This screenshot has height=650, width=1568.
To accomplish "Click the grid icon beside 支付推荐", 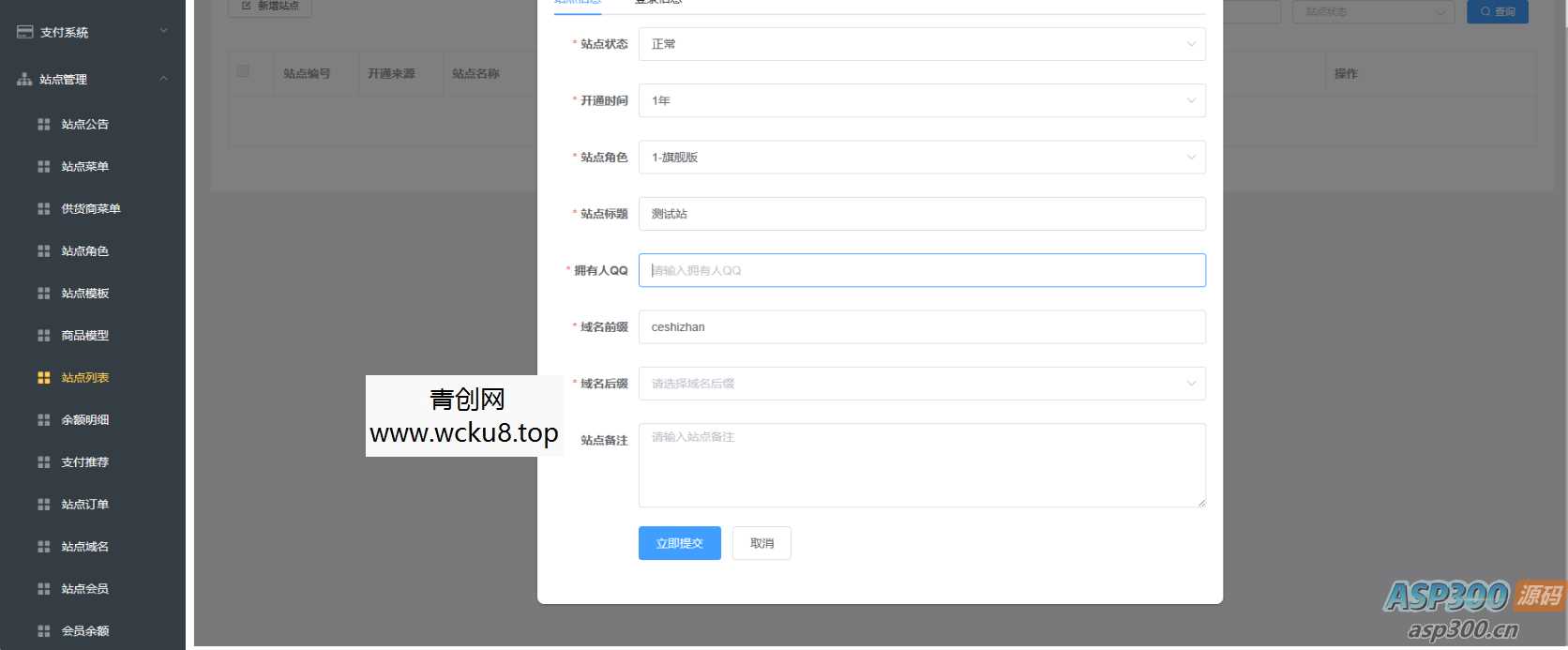I will [x=43, y=461].
